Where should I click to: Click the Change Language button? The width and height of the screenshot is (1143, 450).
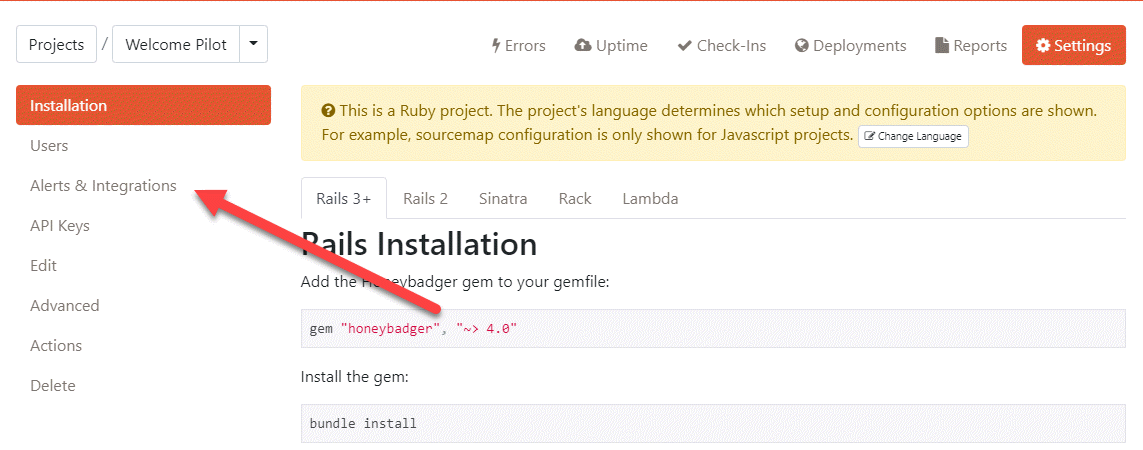point(913,136)
